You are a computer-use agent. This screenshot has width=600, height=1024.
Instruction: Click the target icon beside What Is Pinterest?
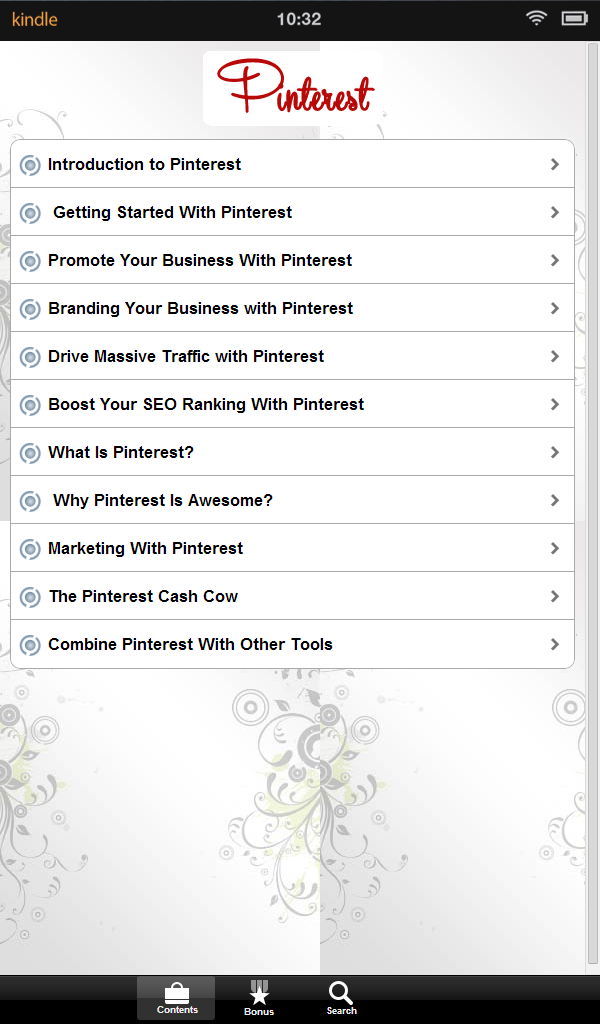pyautogui.click(x=30, y=452)
